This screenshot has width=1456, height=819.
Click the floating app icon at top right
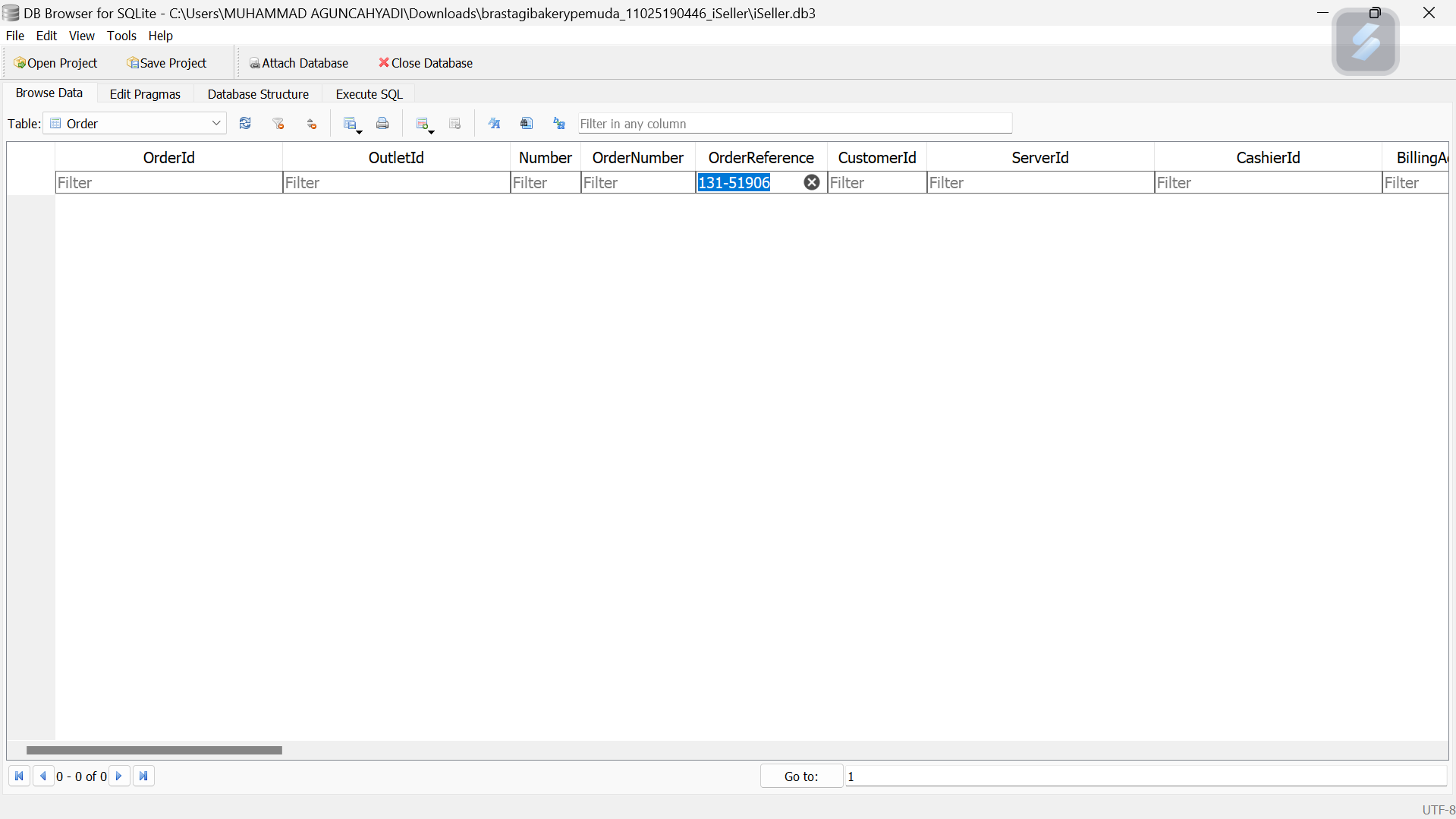[x=1365, y=42]
